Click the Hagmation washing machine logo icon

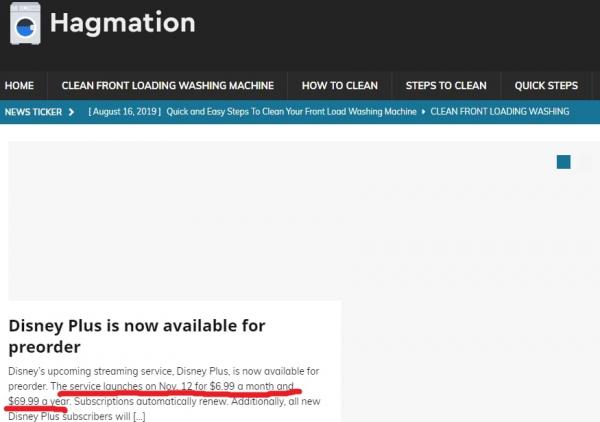pyautogui.click(x=23, y=24)
